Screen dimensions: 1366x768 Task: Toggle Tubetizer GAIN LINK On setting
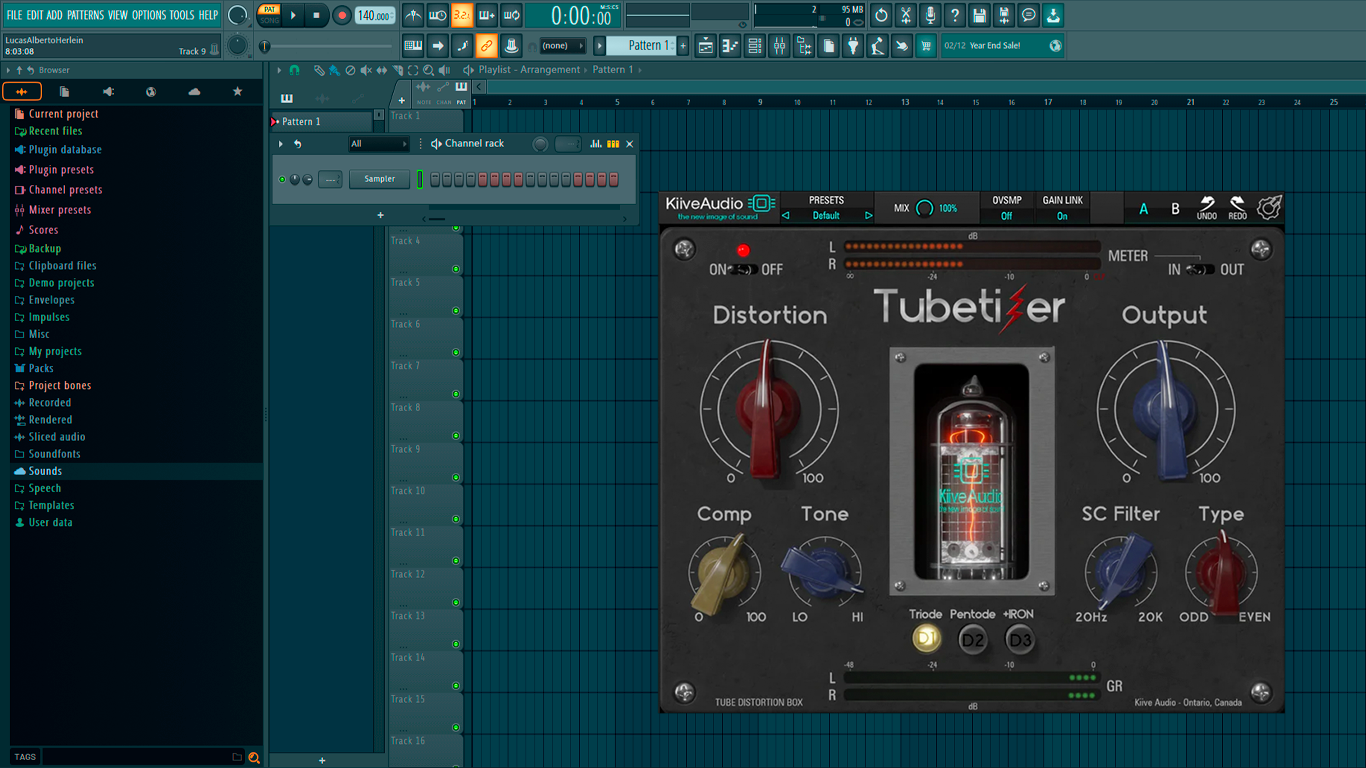tap(1062, 208)
